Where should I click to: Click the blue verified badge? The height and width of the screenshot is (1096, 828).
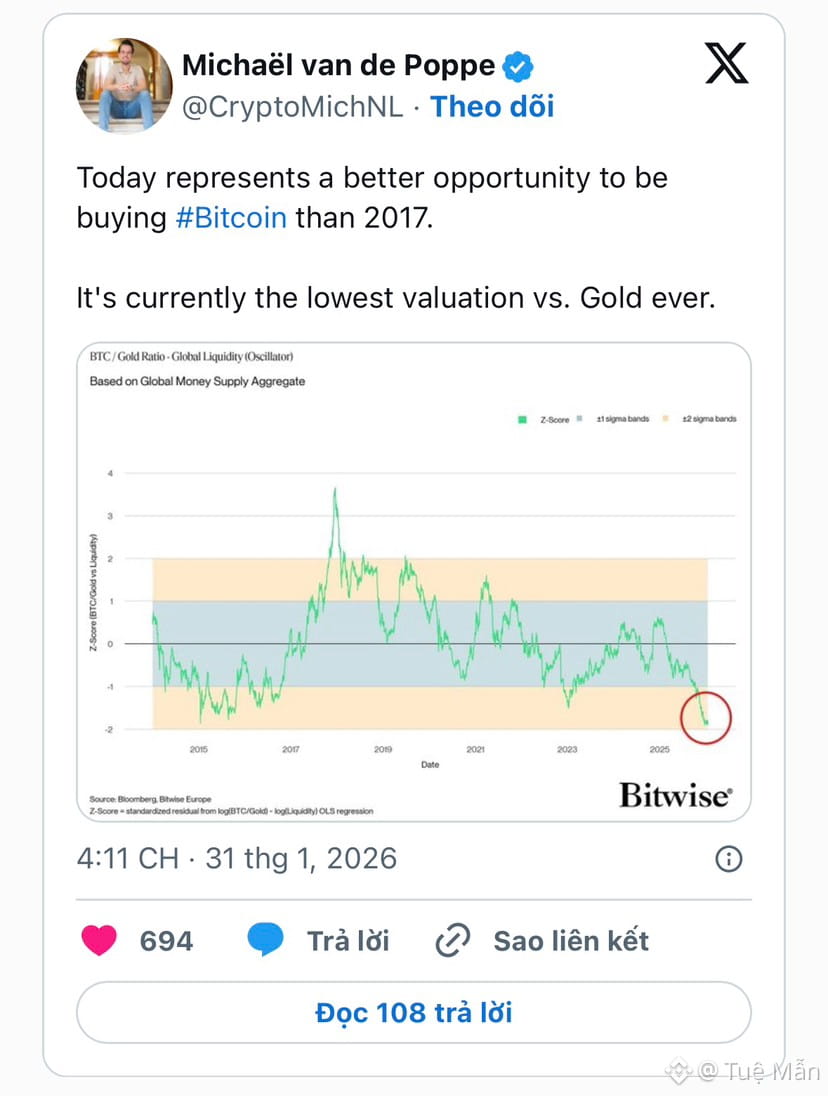(x=517, y=67)
